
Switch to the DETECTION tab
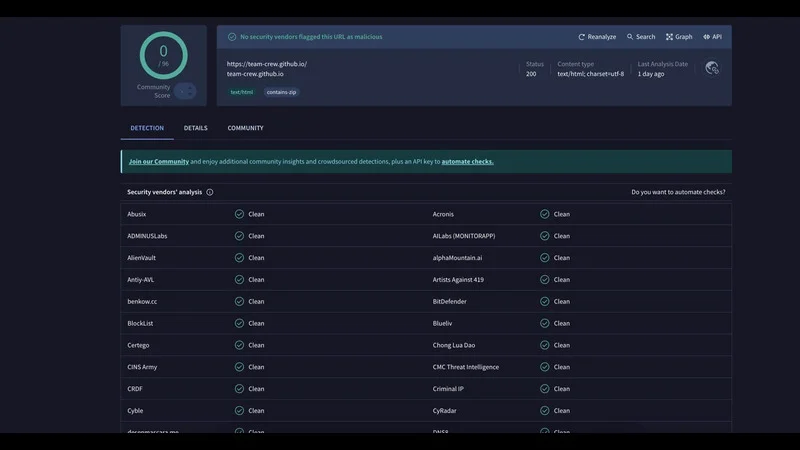(x=147, y=128)
